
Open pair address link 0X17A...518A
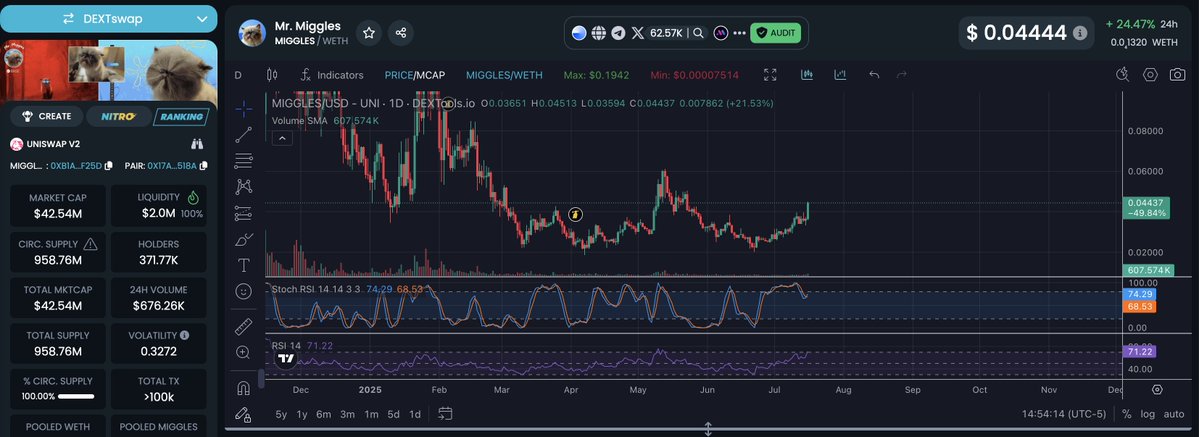pyautogui.click(x=172, y=165)
